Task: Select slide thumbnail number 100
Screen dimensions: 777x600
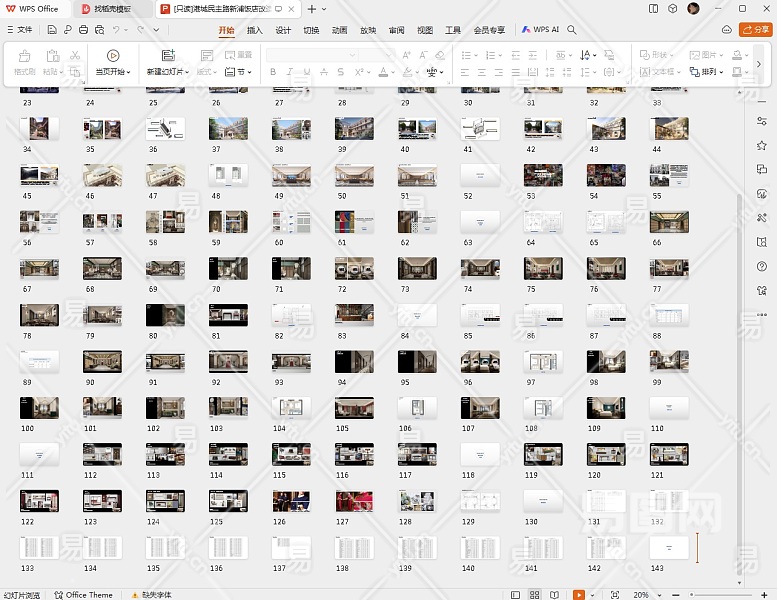Action: coord(39,408)
